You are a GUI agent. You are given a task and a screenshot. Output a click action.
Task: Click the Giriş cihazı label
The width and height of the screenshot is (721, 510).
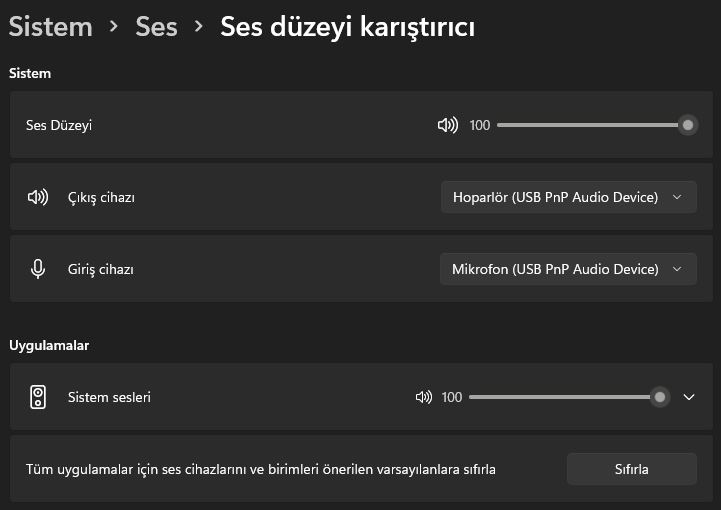pos(101,269)
